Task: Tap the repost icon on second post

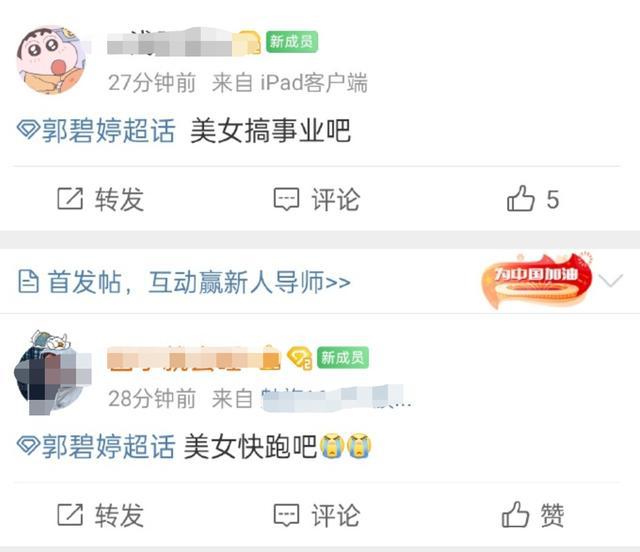Action: tap(70, 515)
